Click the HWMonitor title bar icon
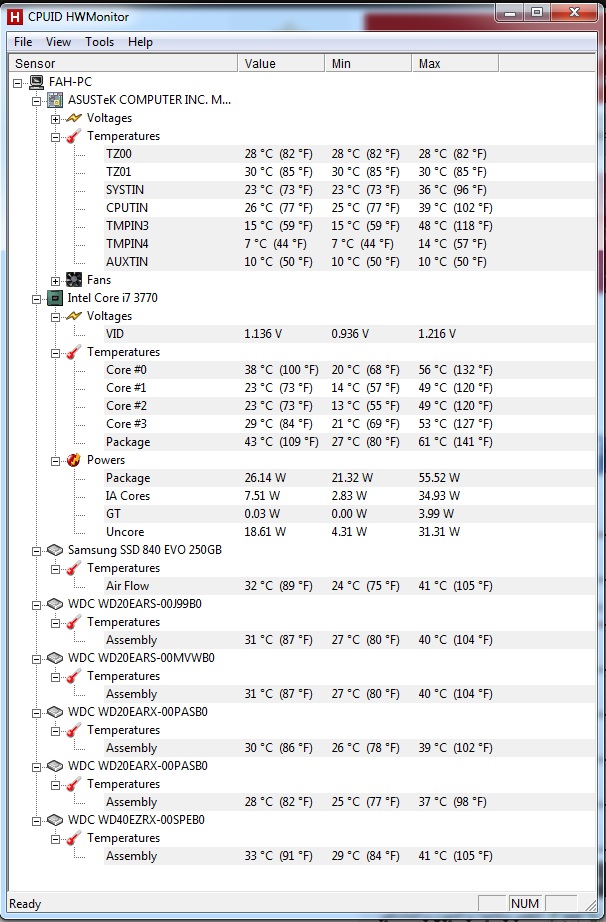 click(x=14, y=16)
